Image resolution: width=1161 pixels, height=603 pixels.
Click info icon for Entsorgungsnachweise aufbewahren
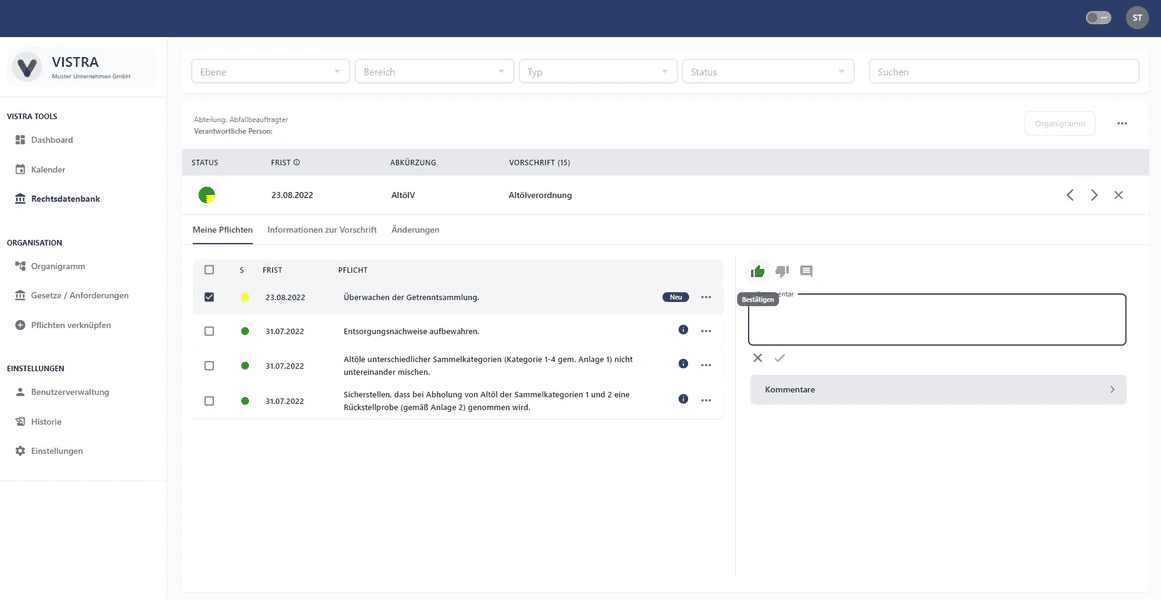pyautogui.click(x=683, y=330)
